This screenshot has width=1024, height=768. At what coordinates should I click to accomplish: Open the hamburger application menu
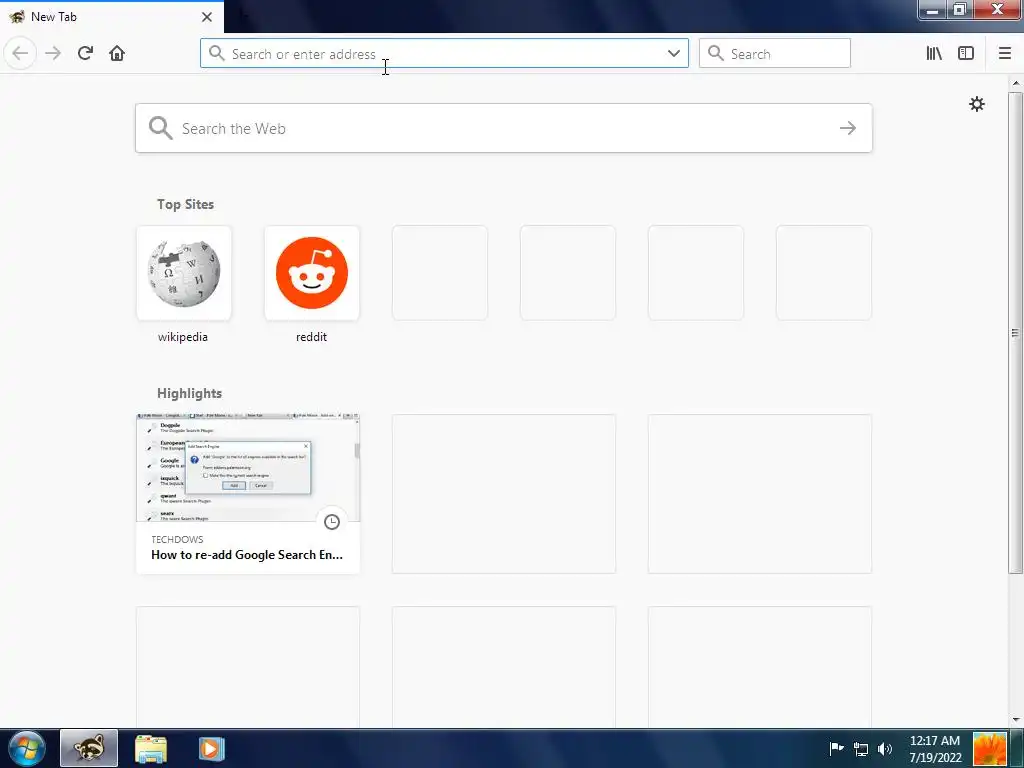(x=1005, y=53)
